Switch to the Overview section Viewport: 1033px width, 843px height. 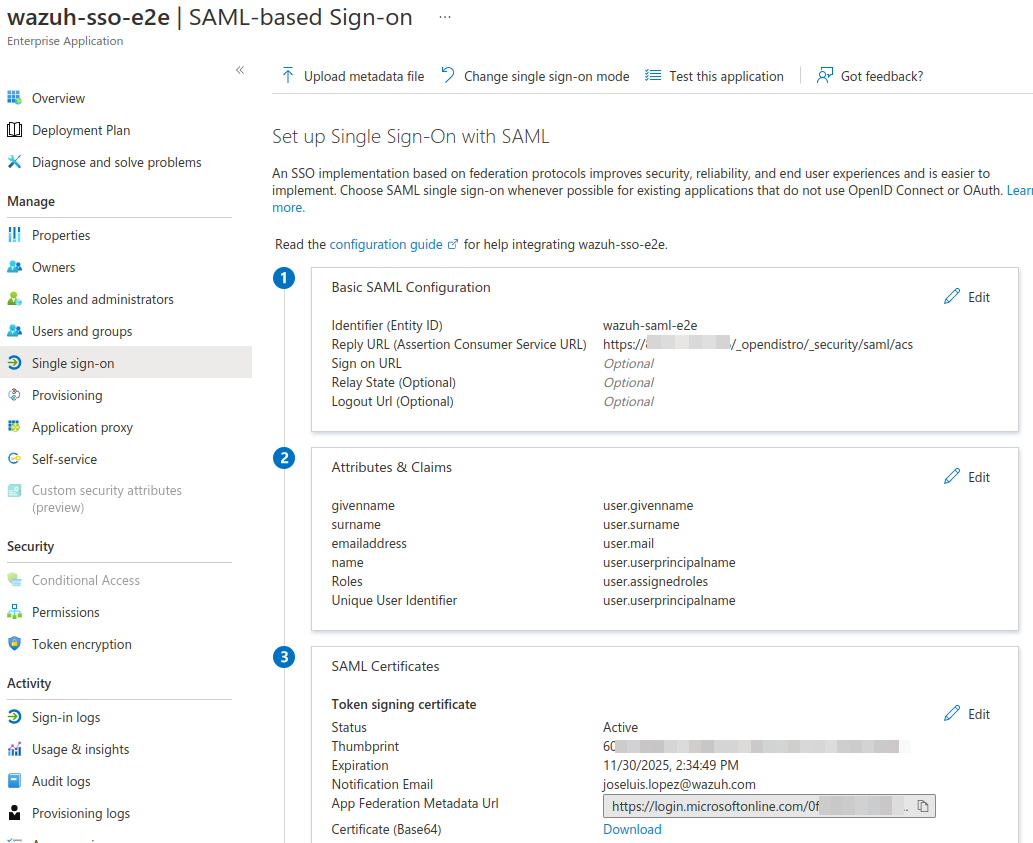(59, 97)
